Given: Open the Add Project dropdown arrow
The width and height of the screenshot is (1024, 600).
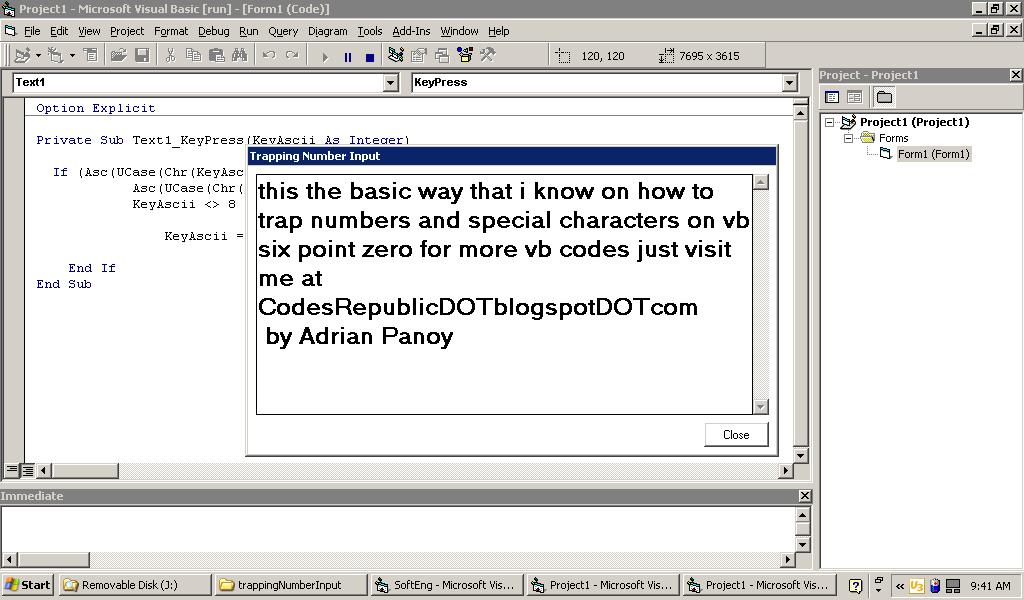Looking at the screenshot, I should 38,55.
